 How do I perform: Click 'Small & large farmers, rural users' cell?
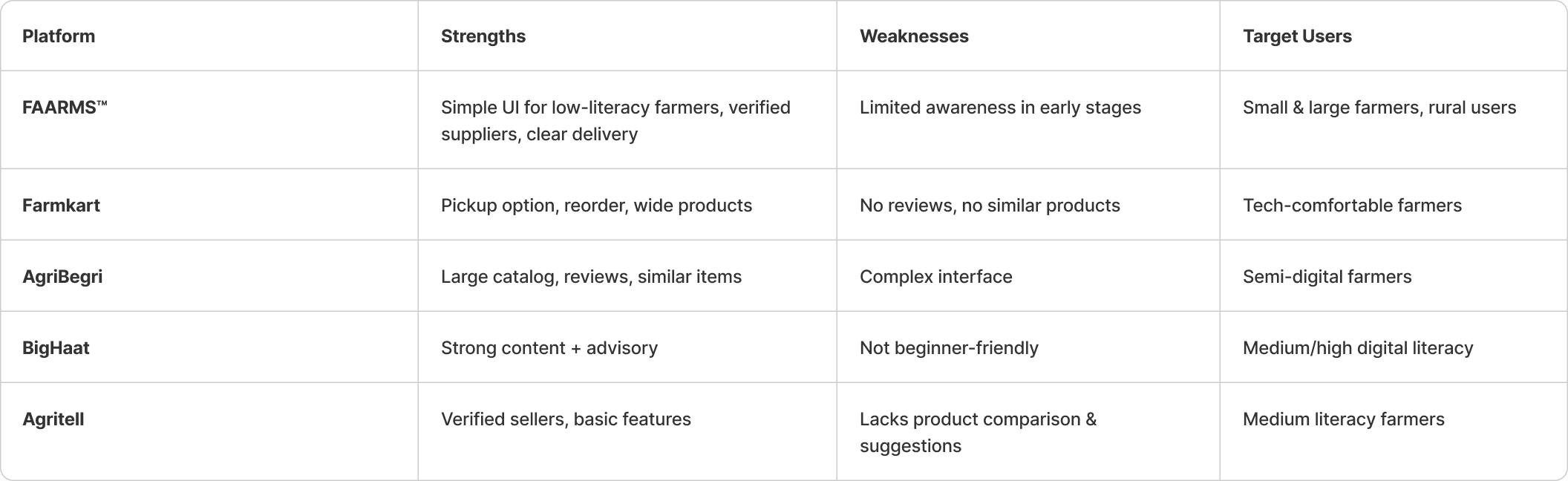pos(1379,108)
